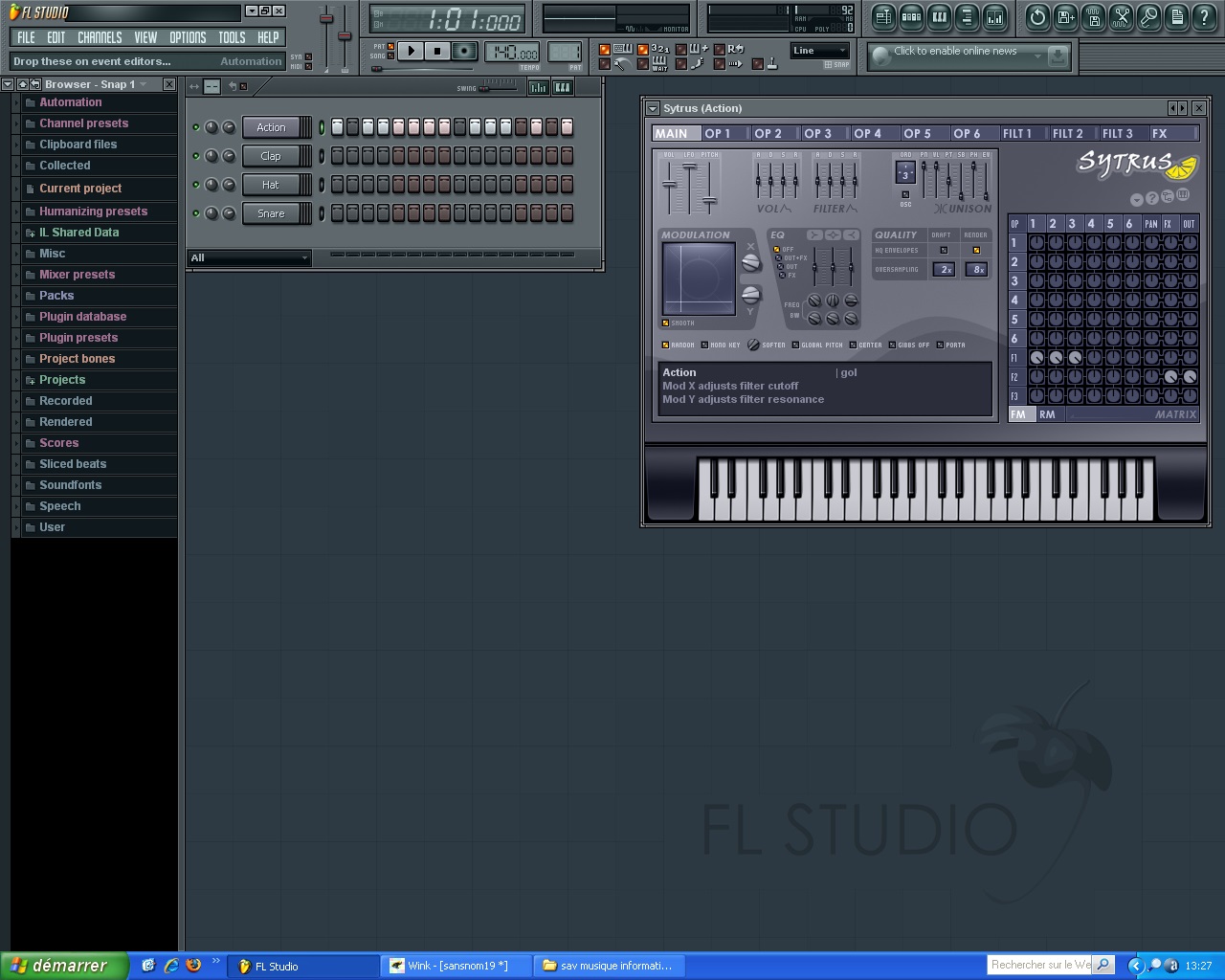Open the TOOLS menu
Screen dimensions: 1225x980
click(232, 37)
